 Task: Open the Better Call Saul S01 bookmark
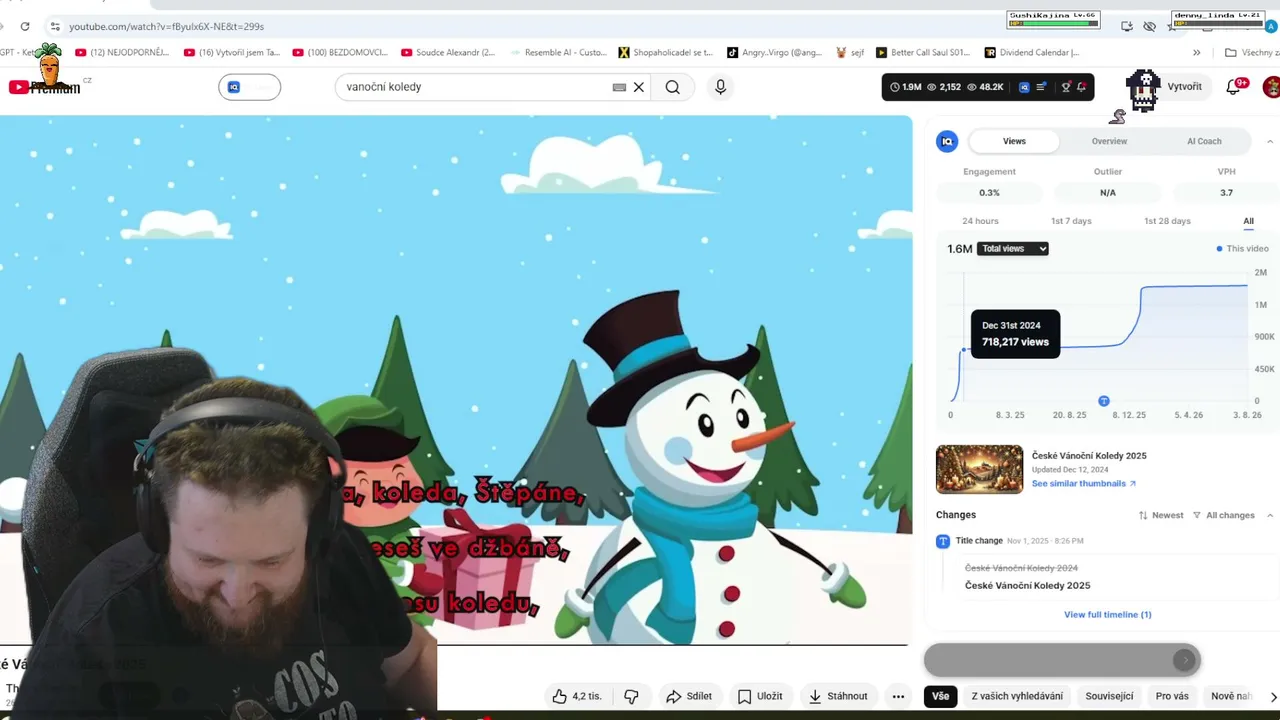(923, 52)
